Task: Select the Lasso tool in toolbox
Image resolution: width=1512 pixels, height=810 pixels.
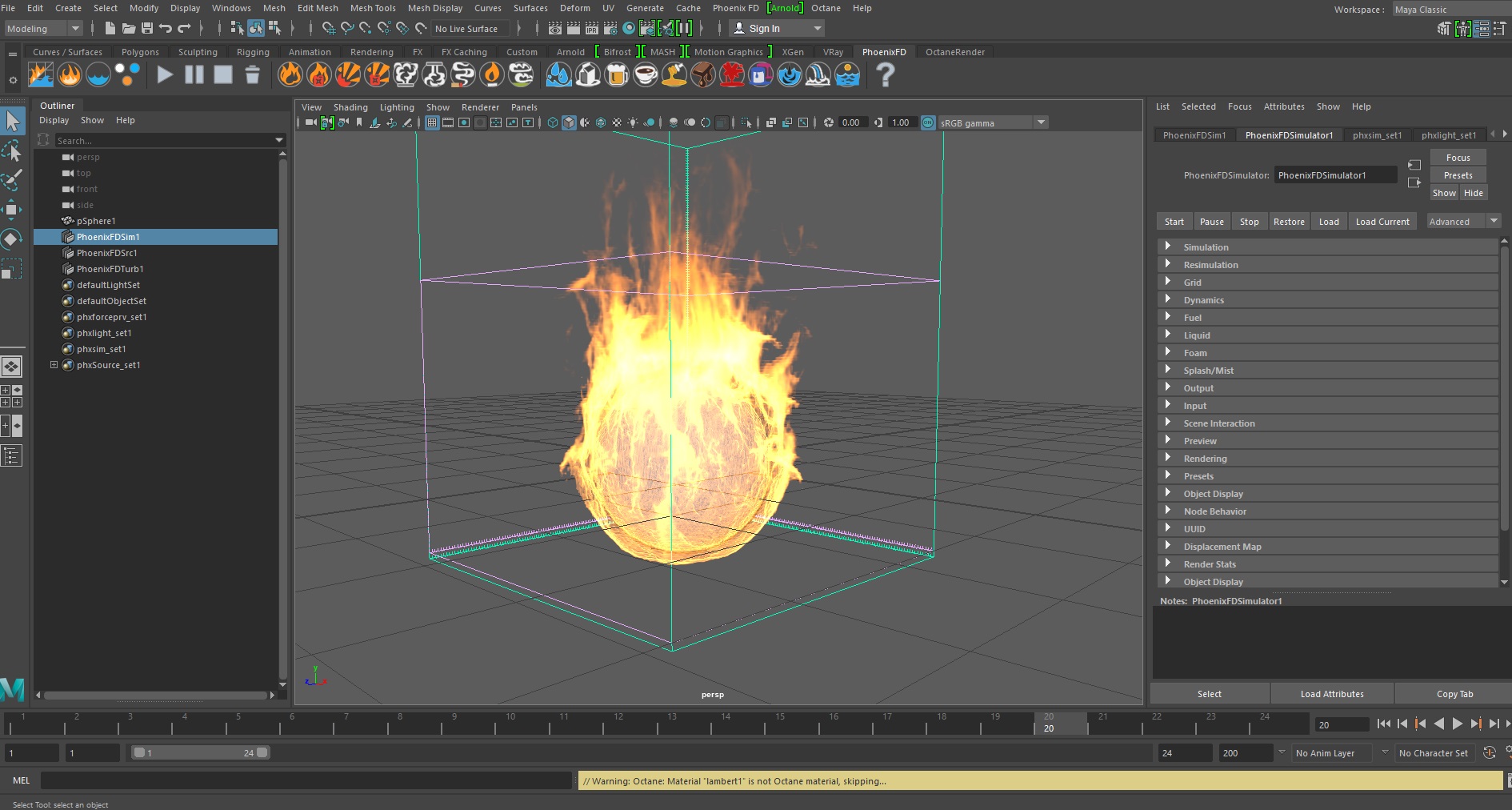Action: [13, 150]
